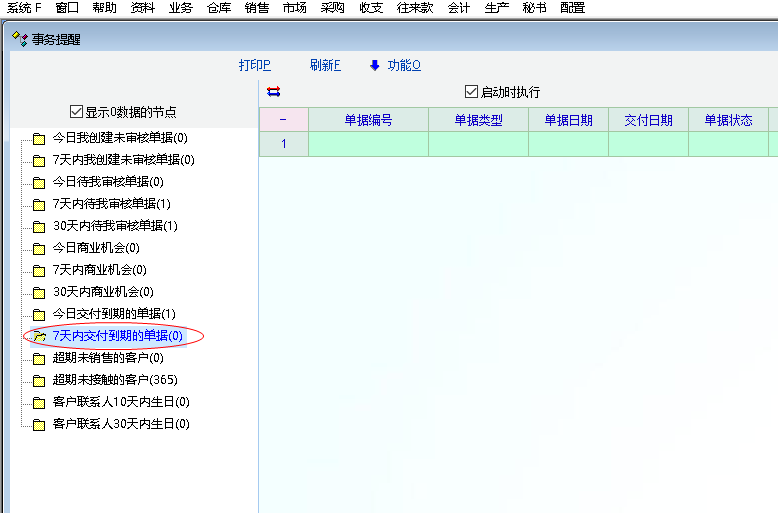Viewport: 778px width, 513px height.
Task: Toggle the 启动时执行 checkbox
Action: coord(472,92)
